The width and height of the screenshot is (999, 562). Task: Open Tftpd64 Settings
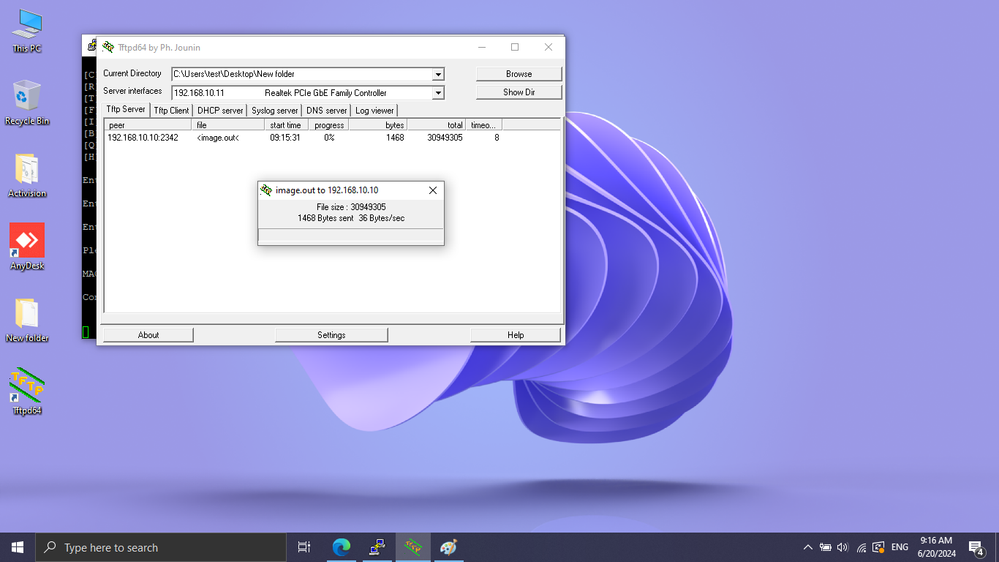pyautogui.click(x=331, y=335)
